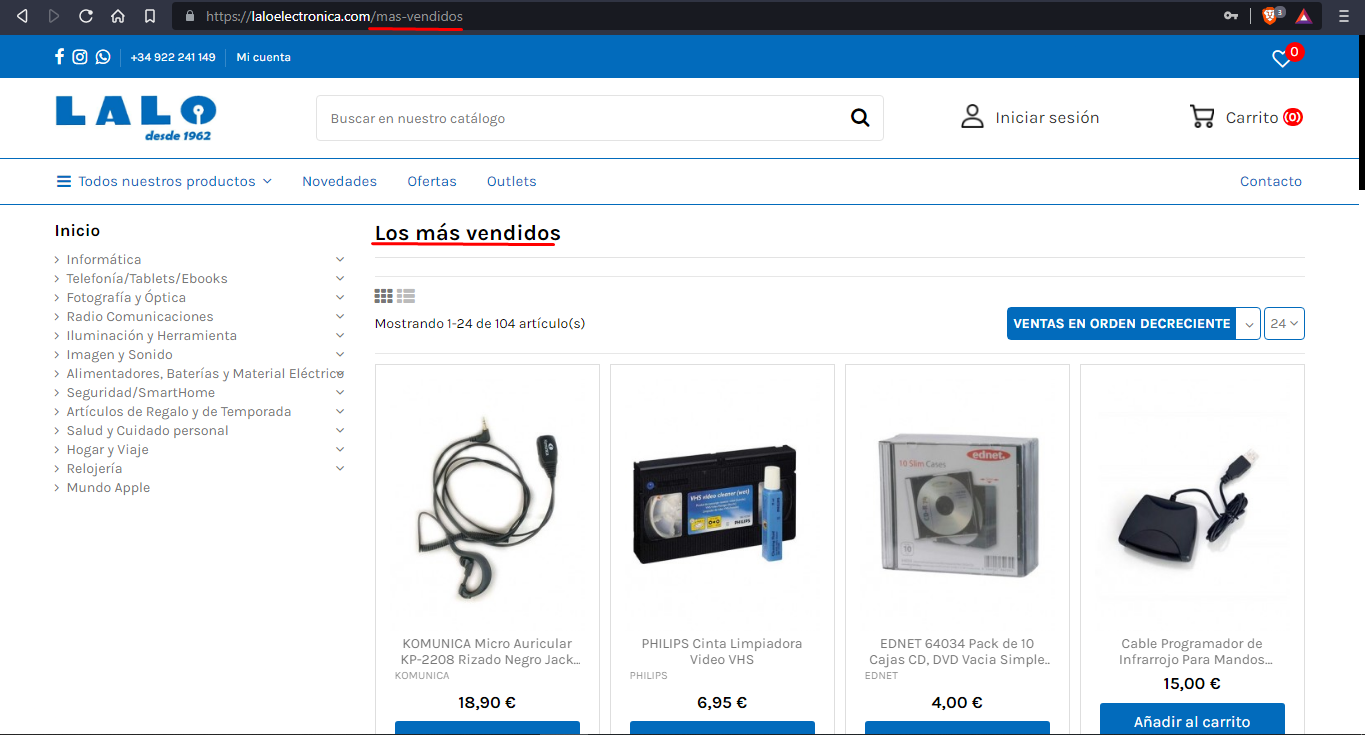This screenshot has height=735, width=1365.
Task: Go back using the browser back arrow
Action: click(x=22, y=16)
